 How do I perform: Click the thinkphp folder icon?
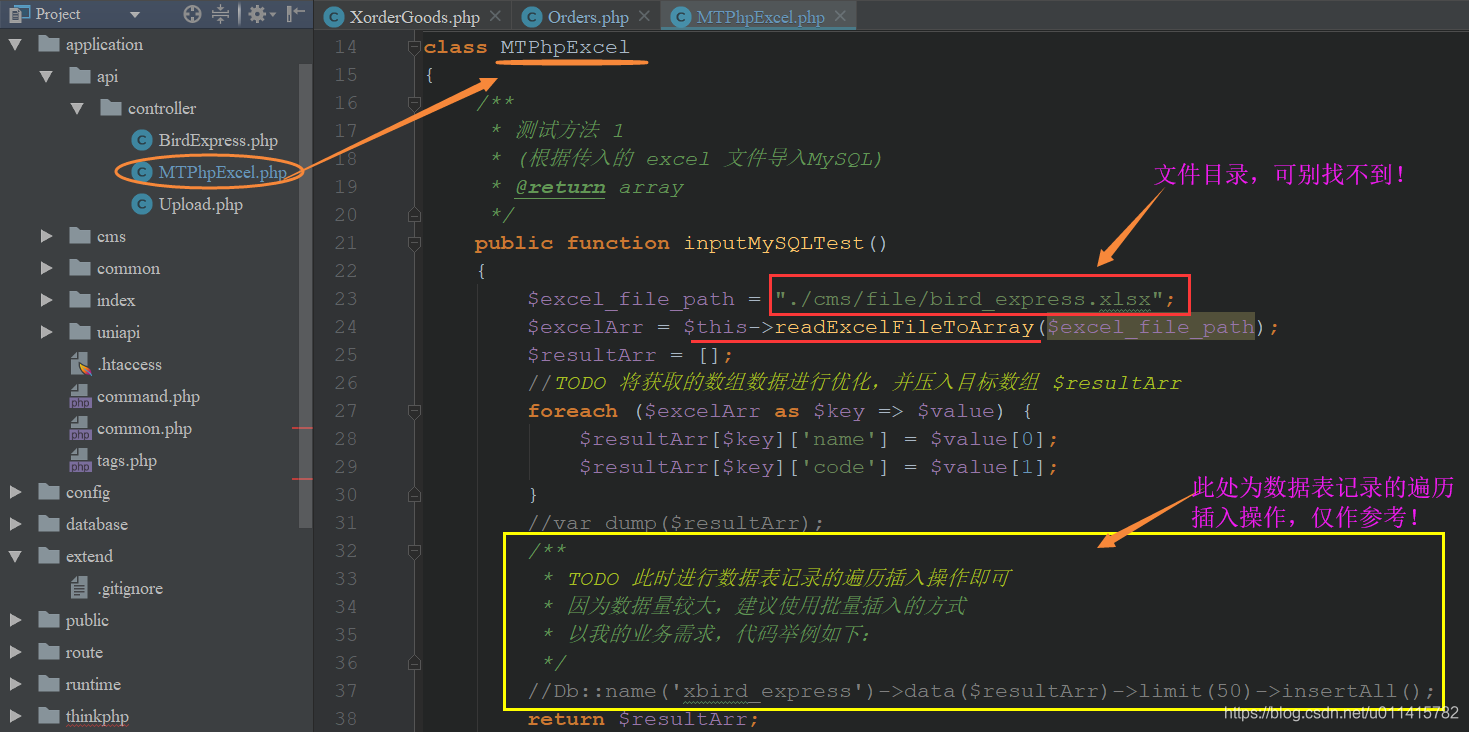point(48,716)
